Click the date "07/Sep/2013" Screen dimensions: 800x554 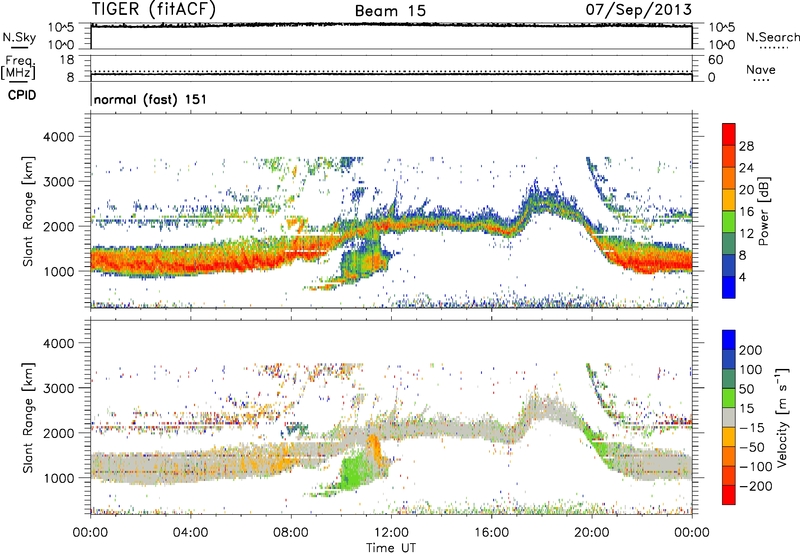pos(639,10)
